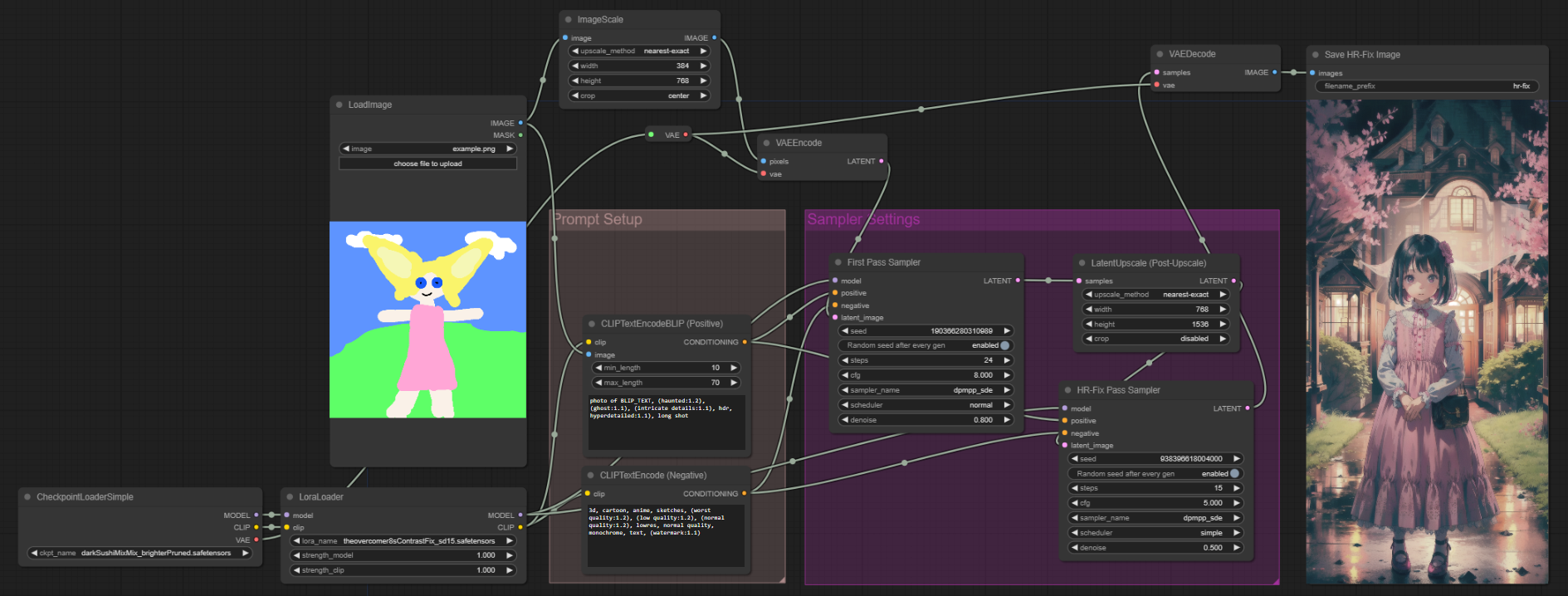
Task: Click the VAEDecode node collapse dot
Action: (1160, 54)
